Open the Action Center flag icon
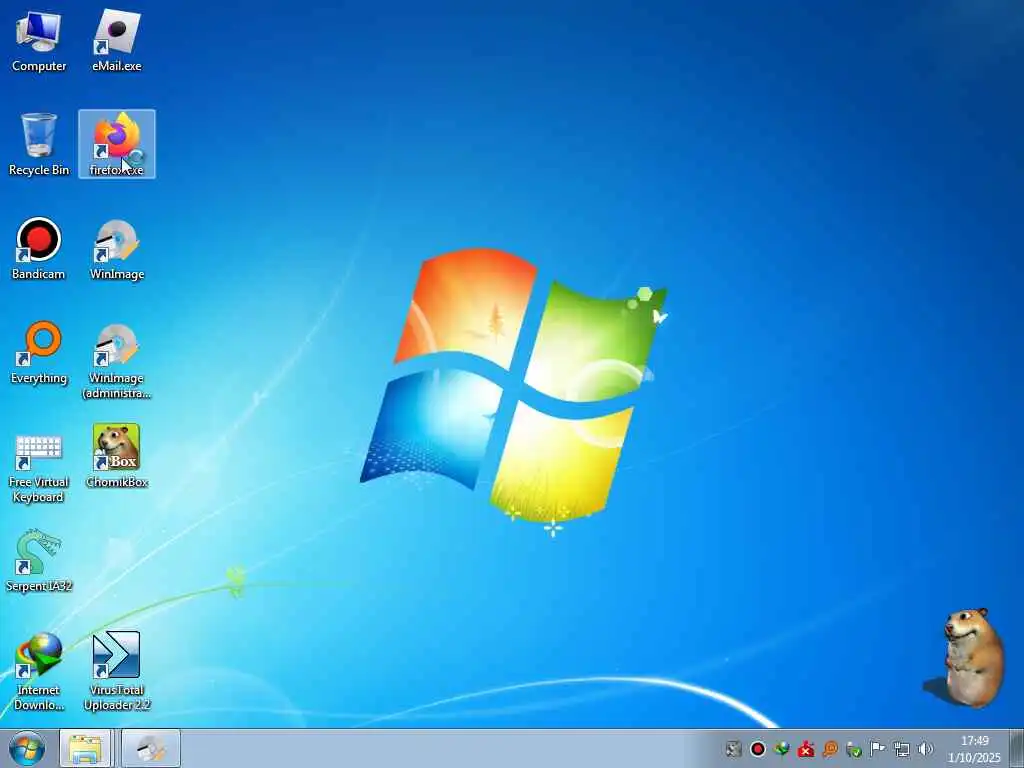Viewport: 1024px width, 768px height. [x=878, y=749]
